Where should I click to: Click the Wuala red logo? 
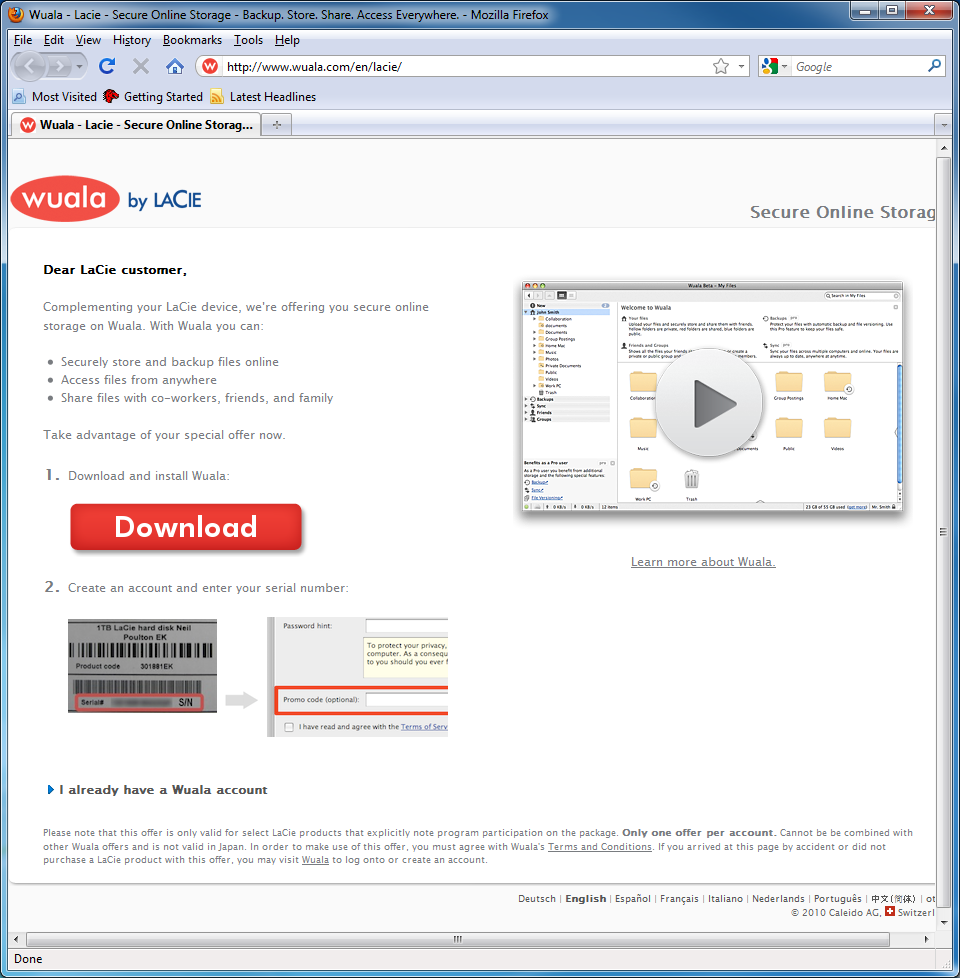(x=65, y=198)
